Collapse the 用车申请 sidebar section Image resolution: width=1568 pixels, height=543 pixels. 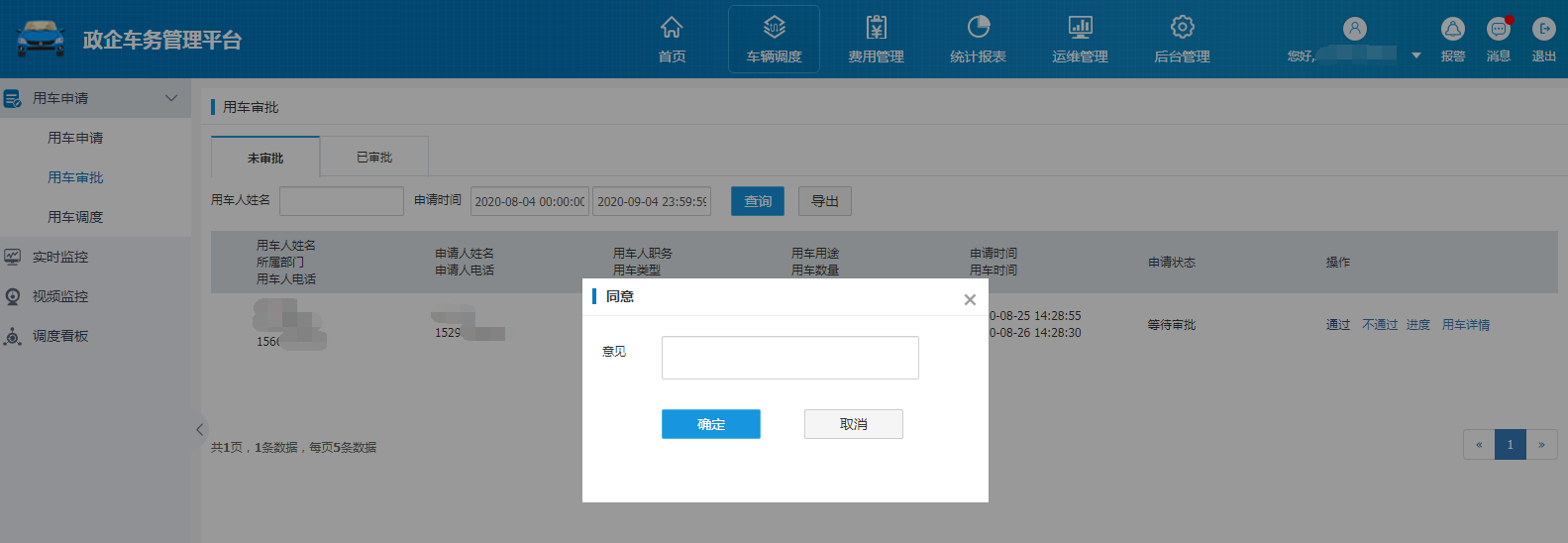coord(170,98)
